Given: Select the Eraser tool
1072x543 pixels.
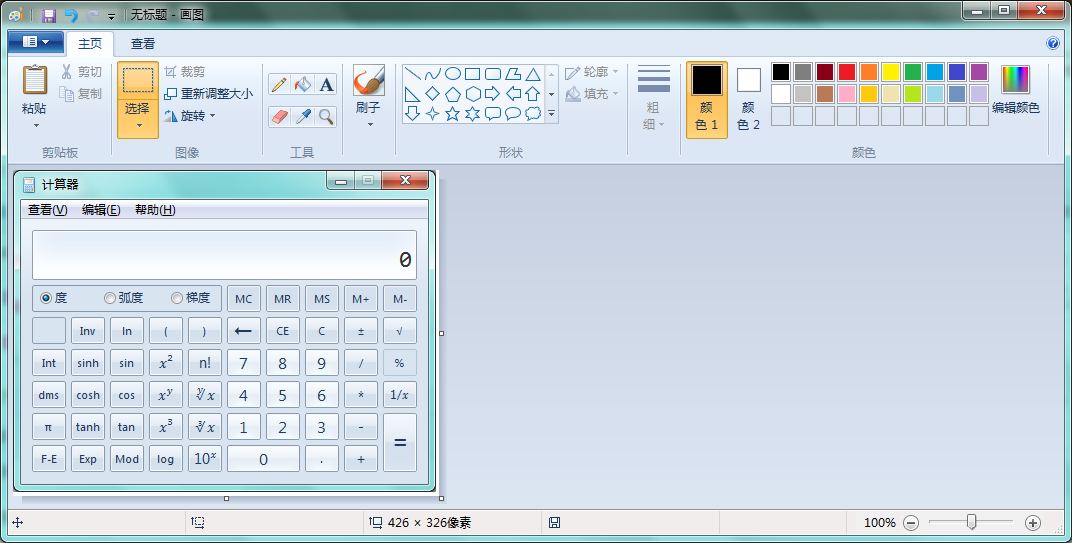Looking at the screenshot, I should click(x=279, y=117).
